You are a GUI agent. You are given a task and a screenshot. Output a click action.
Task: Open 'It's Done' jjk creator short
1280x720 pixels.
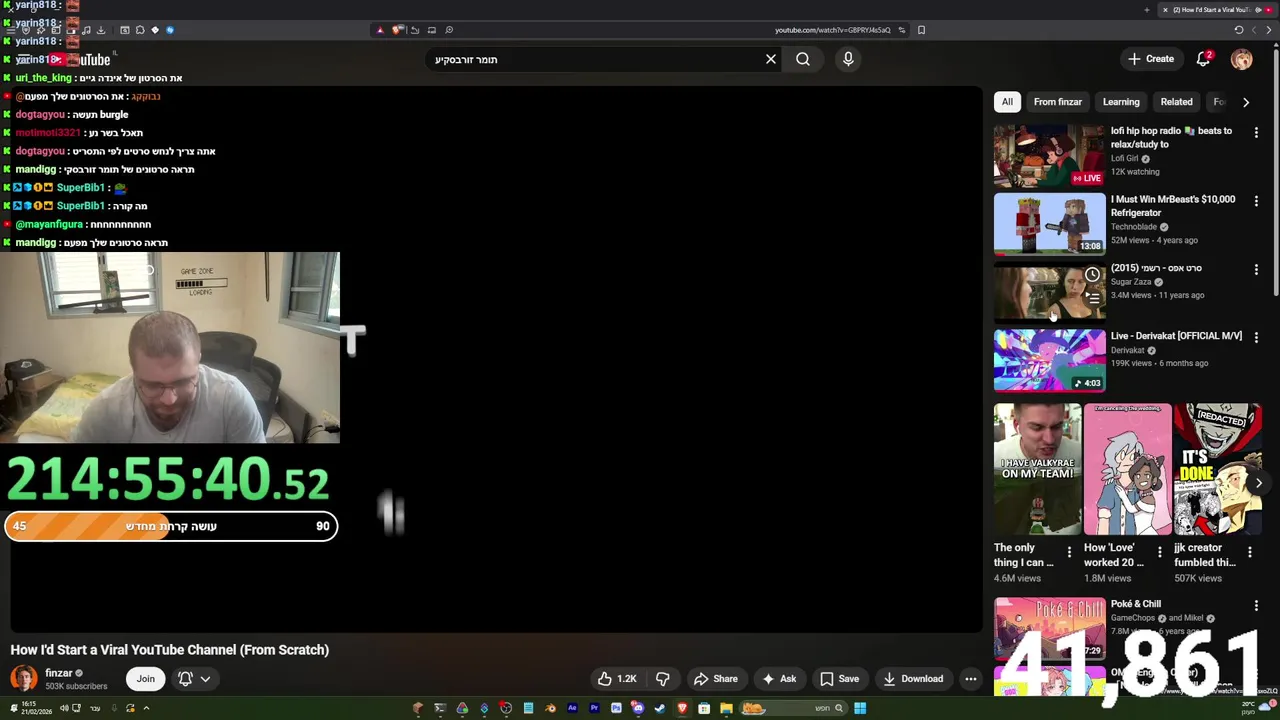[1217, 469]
